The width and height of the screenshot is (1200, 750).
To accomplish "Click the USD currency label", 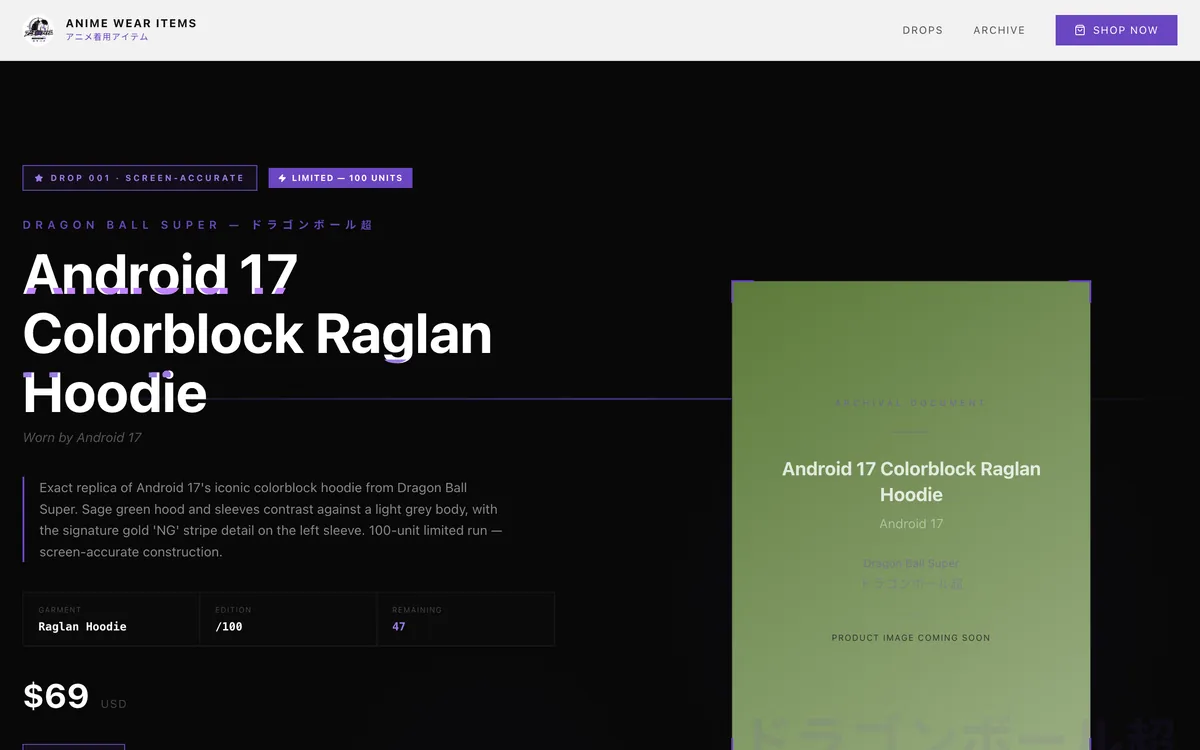I will (x=114, y=704).
